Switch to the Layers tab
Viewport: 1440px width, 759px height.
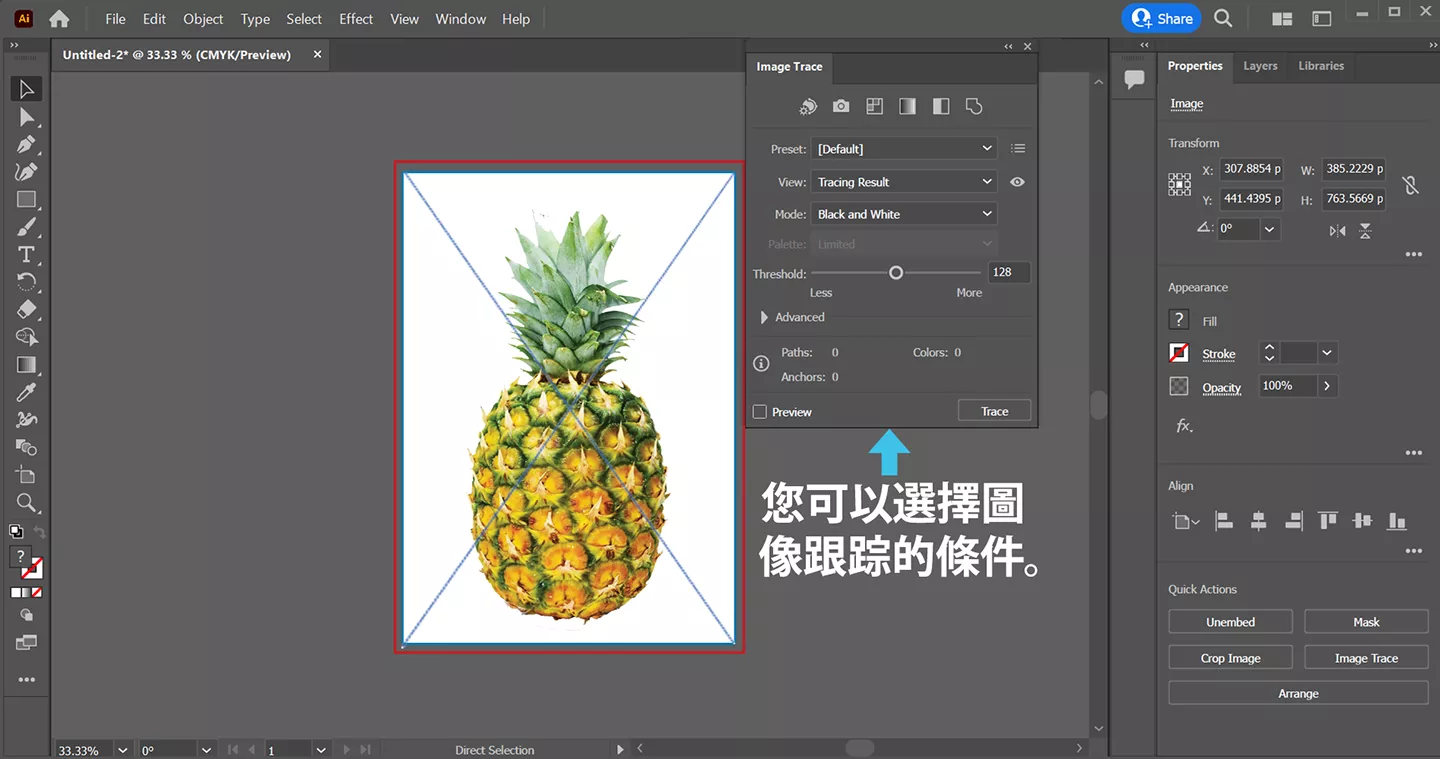(x=1260, y=66)
